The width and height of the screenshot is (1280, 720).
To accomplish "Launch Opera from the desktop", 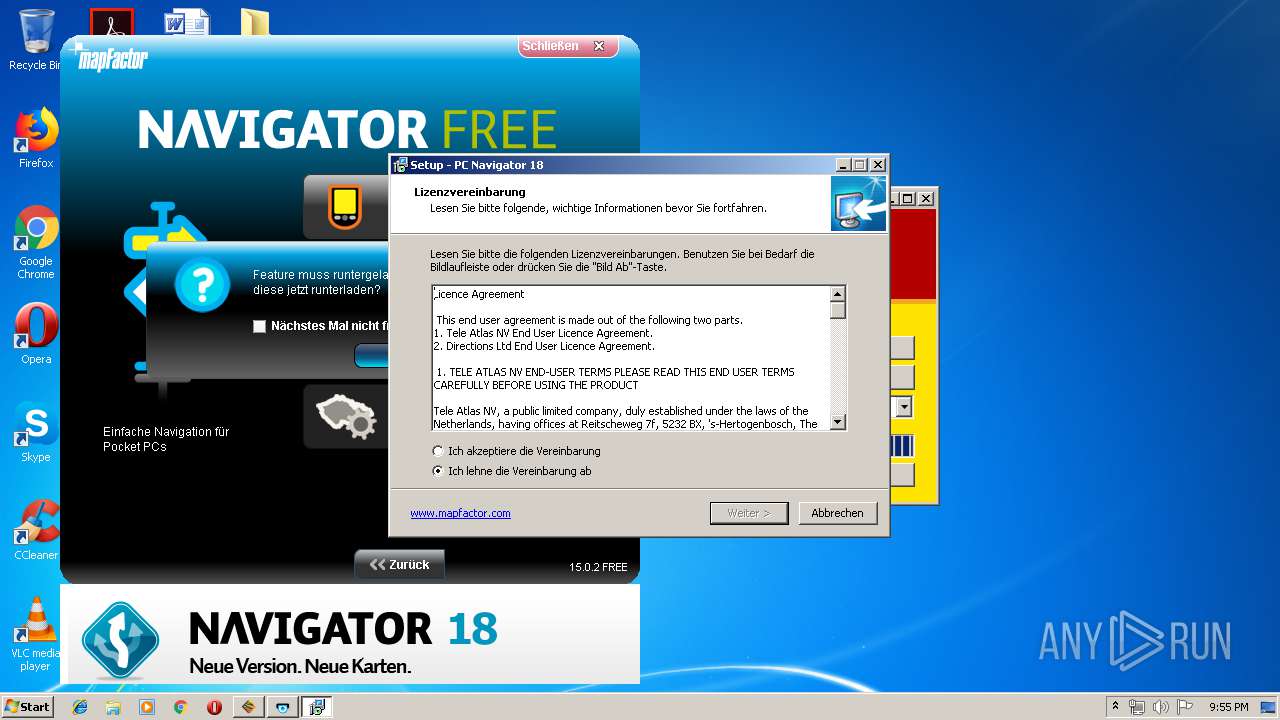I will (36, 333).
